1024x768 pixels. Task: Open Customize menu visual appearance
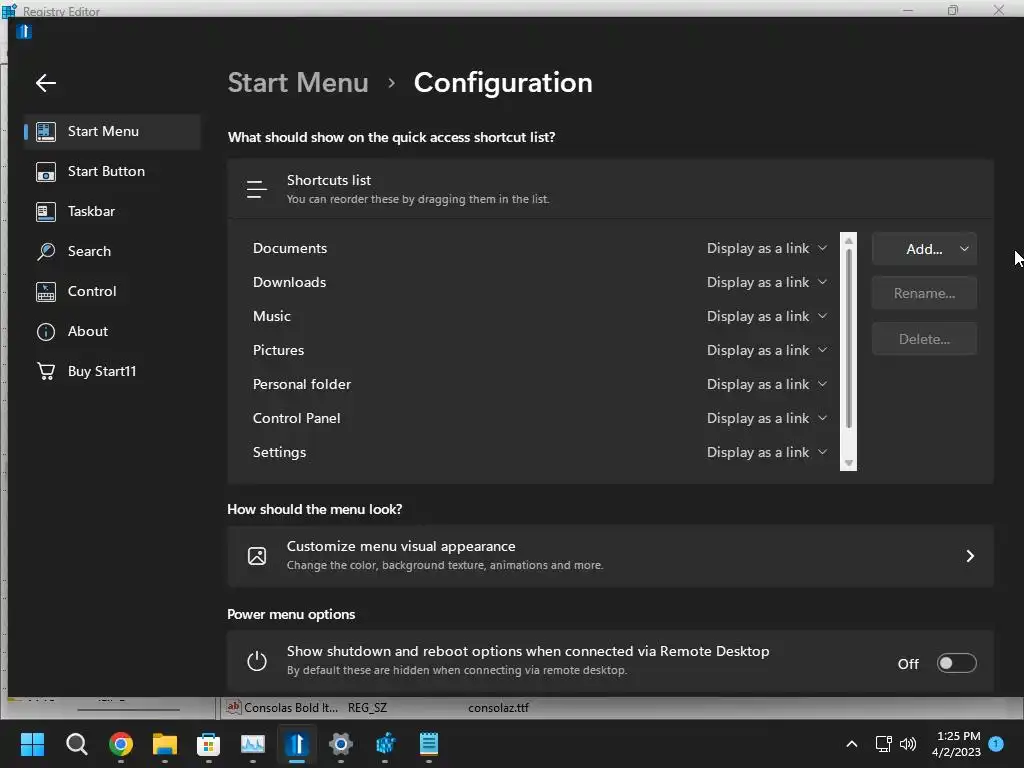[610, 556]
